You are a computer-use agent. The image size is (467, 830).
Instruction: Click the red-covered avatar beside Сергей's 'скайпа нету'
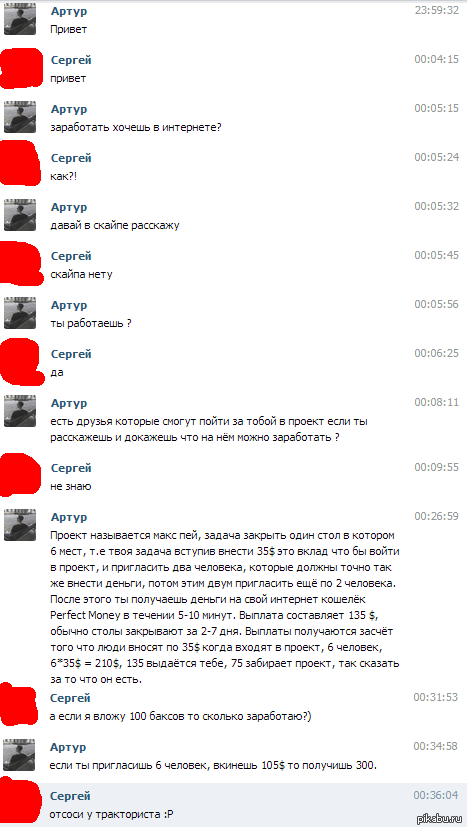point(20,261)
